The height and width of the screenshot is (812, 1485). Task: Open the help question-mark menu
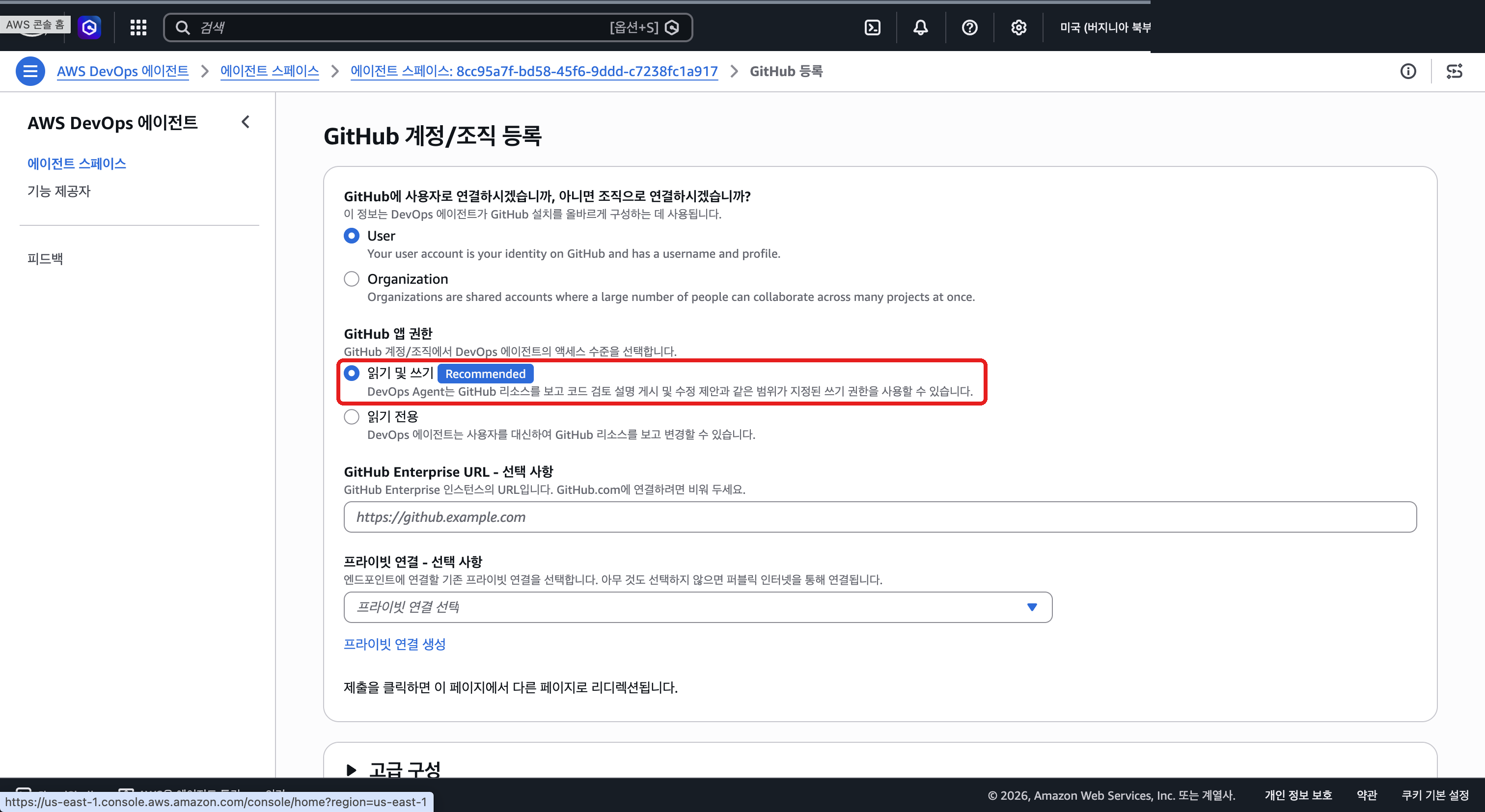pos(970,27)
